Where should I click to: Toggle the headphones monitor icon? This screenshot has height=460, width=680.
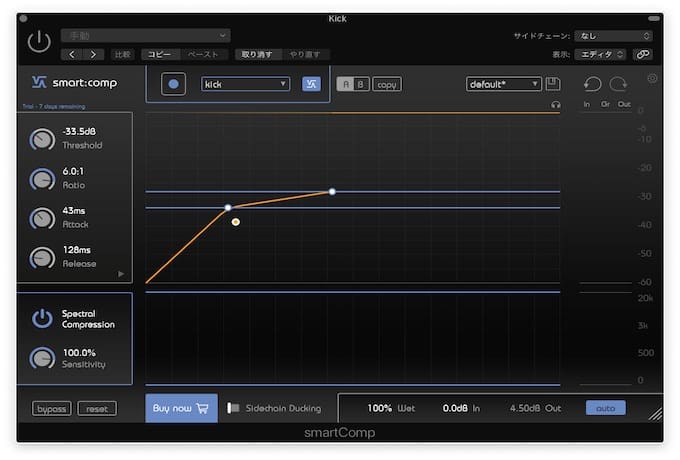click(556, 104)
